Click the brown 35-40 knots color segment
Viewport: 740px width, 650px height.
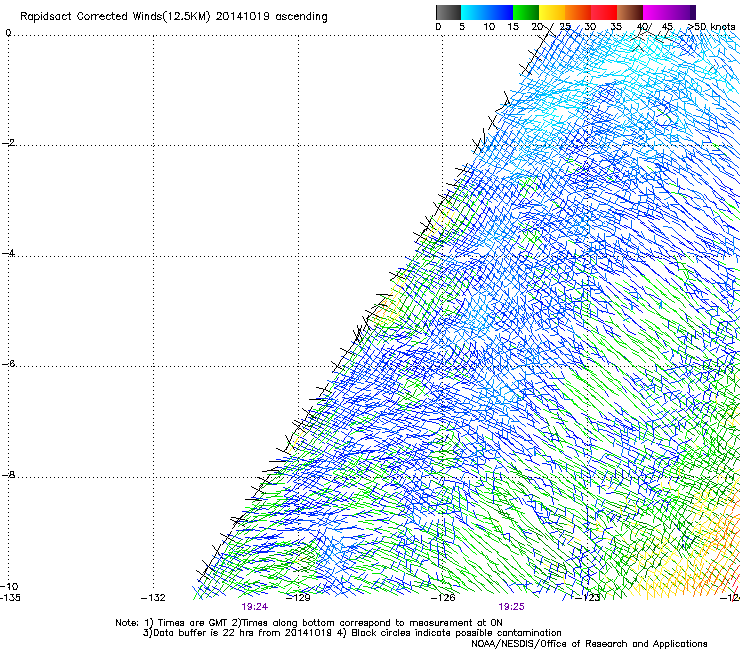[x=630, y=12]
